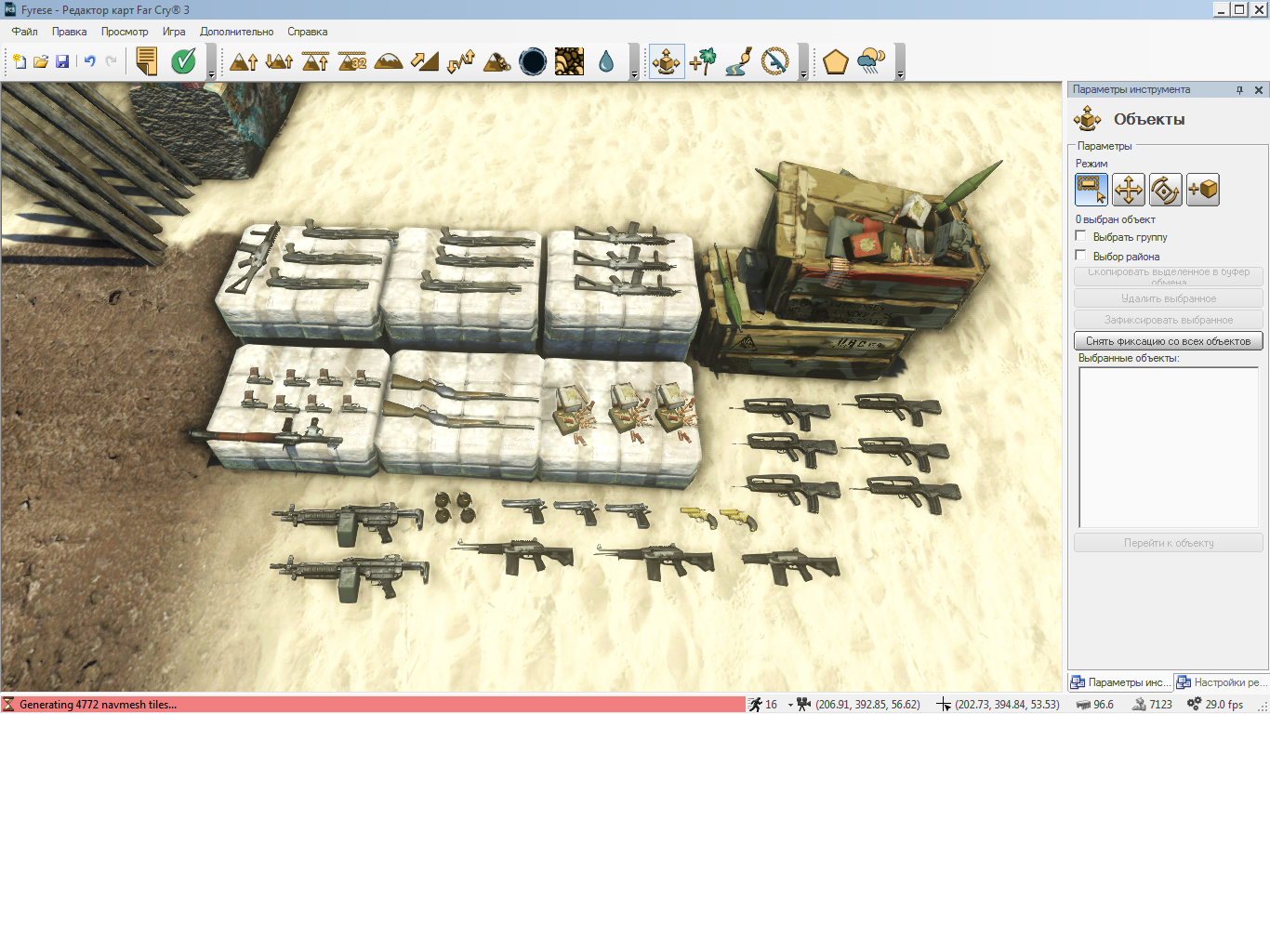Enable the Выбрать группу checkbox
Viewport: 1270px width, 952px height.
coord(1080,236)
